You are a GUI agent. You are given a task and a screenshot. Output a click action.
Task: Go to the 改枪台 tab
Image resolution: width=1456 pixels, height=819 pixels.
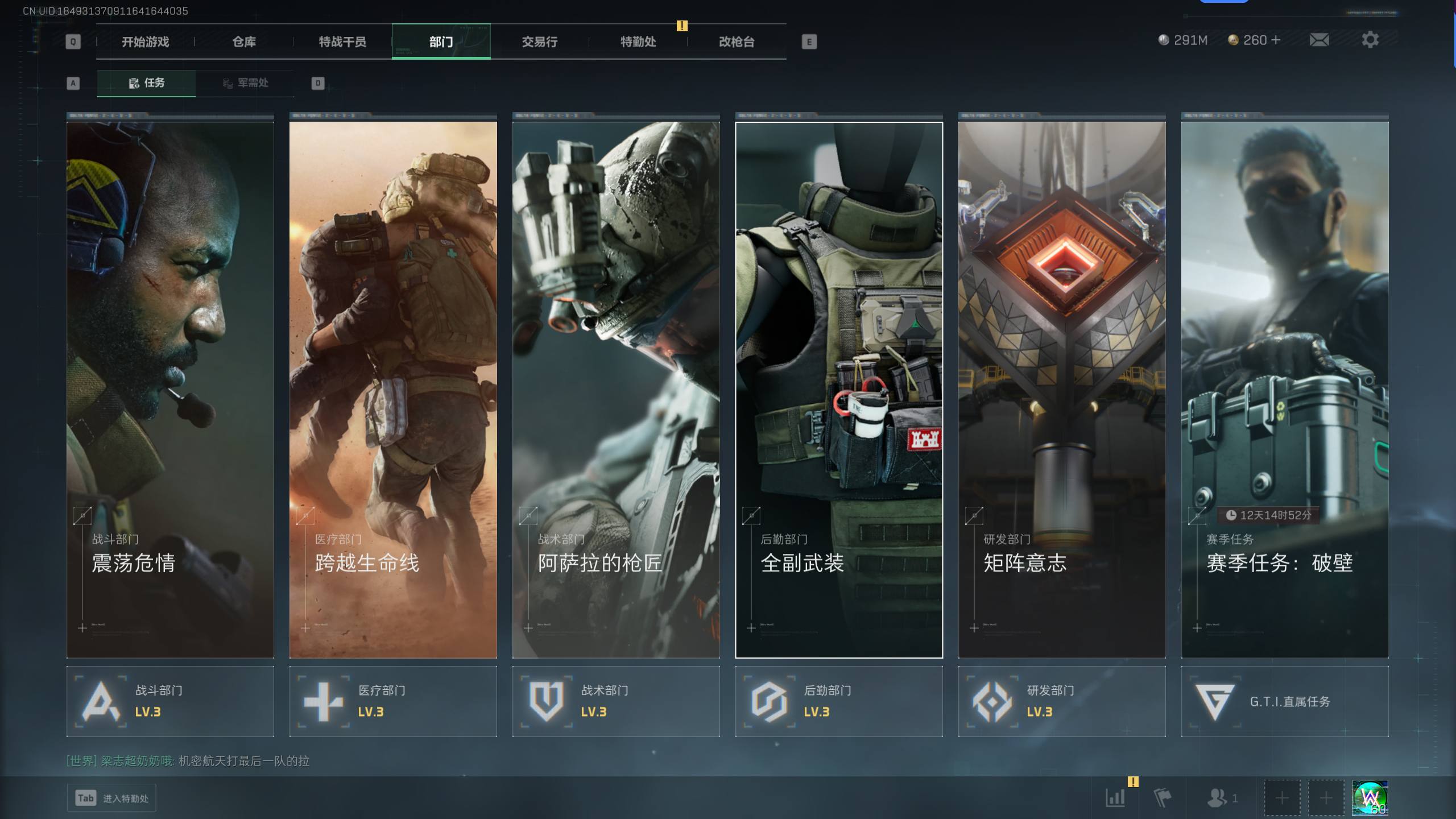coord(737,42)
